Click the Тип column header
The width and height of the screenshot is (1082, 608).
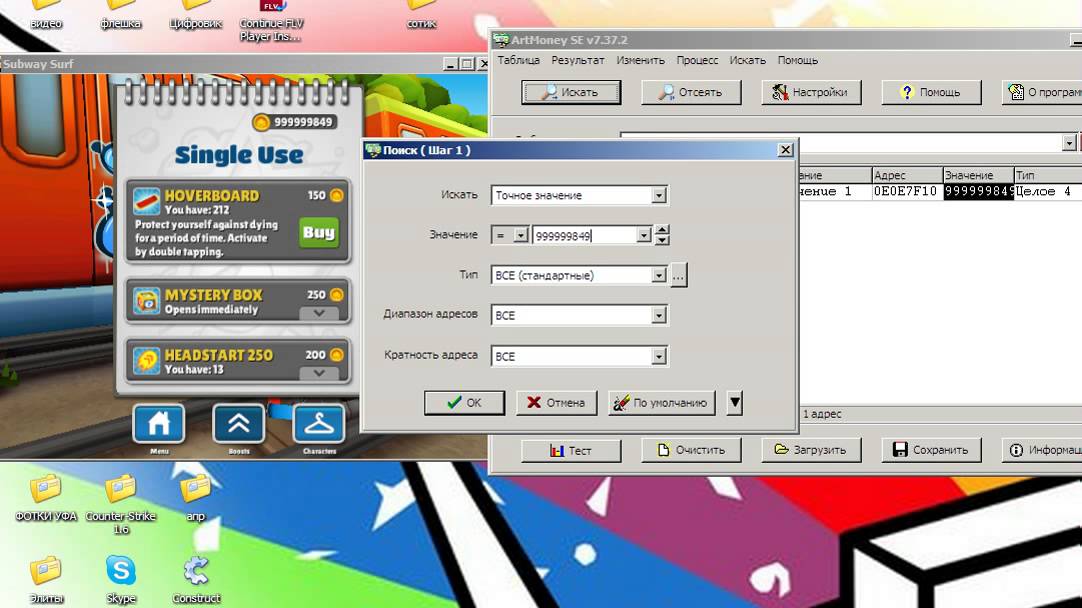[x=1047, y=175]
